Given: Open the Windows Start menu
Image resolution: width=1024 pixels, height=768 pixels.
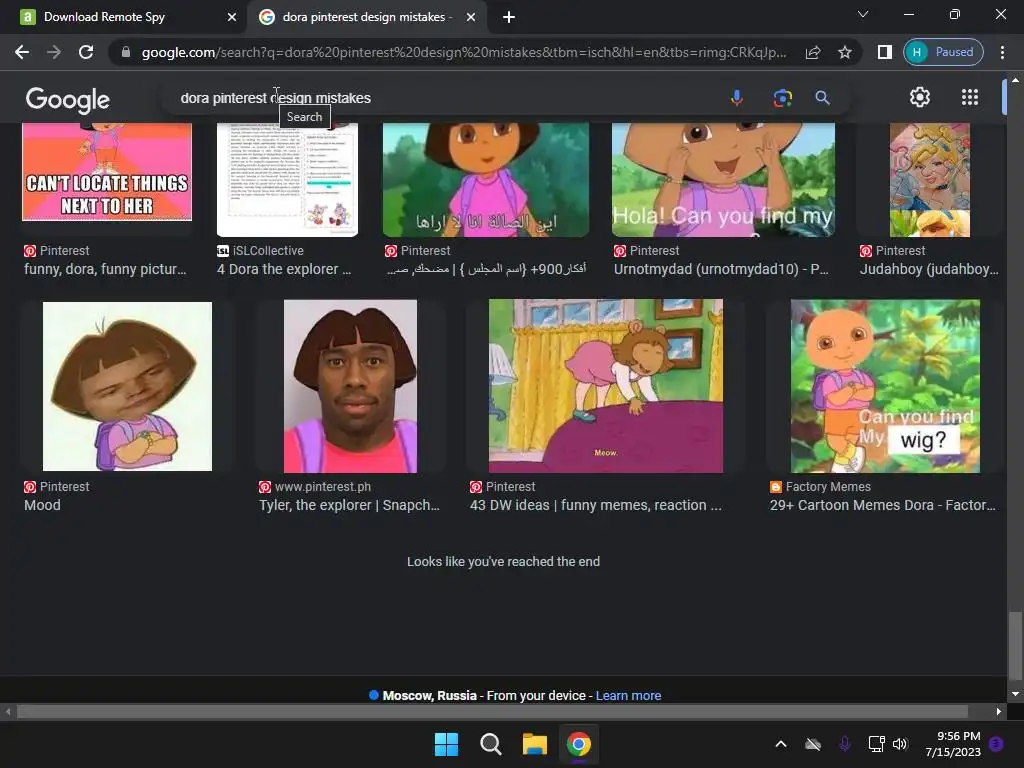Looking at the screenshot, I should pyautogui.click(x=447, y=744).
